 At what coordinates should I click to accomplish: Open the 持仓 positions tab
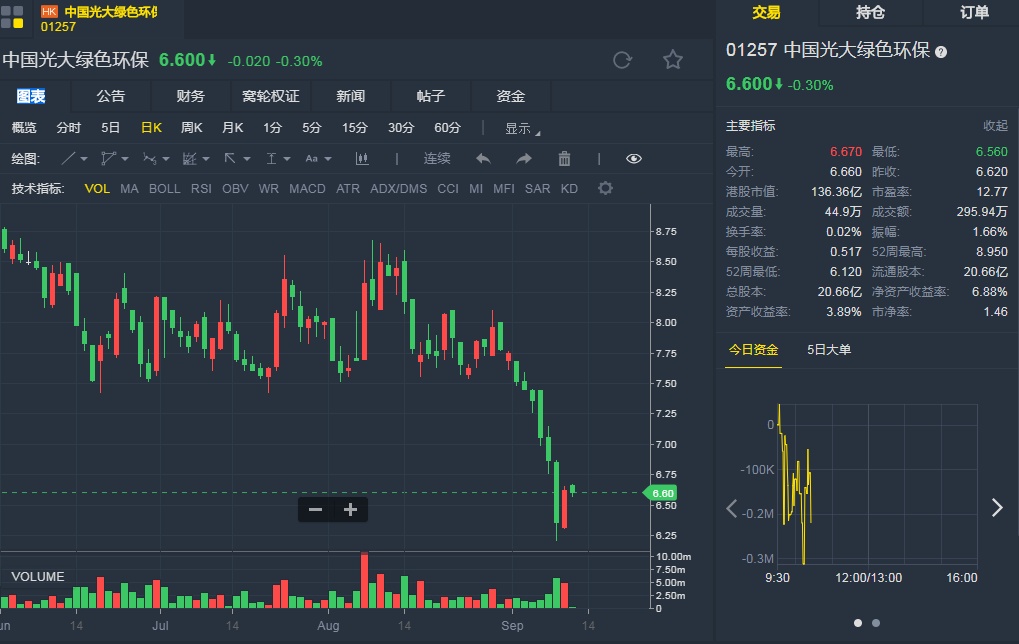[871, 13]
